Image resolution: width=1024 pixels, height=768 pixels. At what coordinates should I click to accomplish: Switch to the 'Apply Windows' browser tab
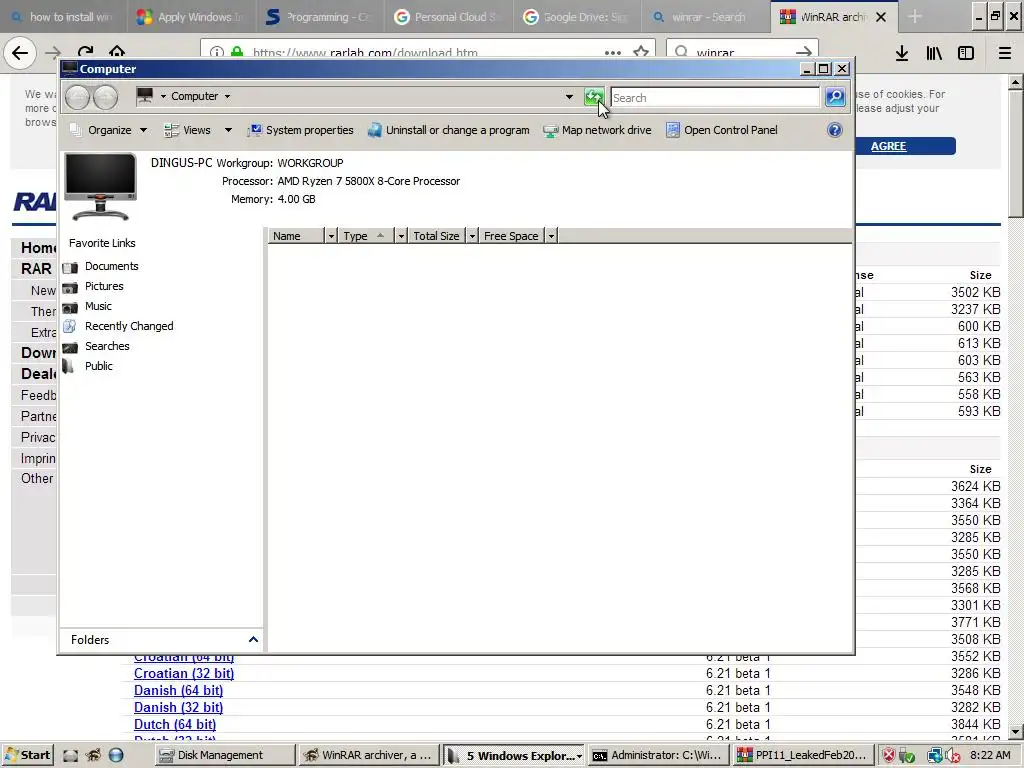[x=189, y=17]
